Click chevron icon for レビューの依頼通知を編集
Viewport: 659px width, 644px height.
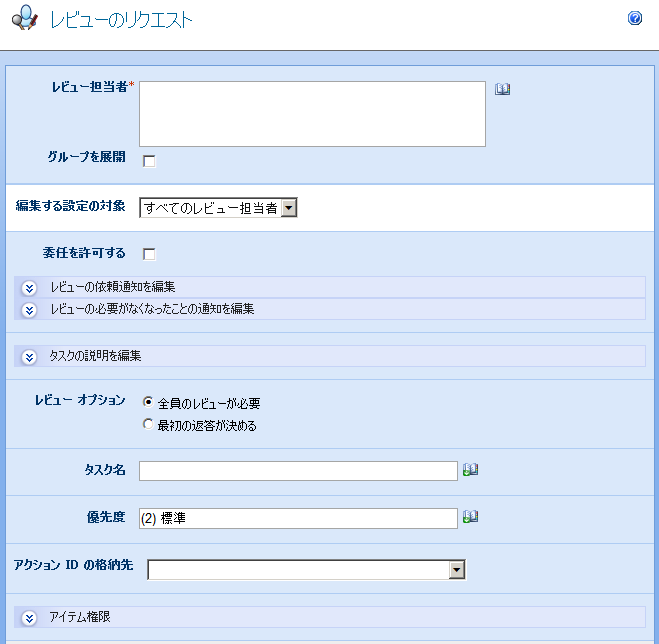click(x=29, y=288)
